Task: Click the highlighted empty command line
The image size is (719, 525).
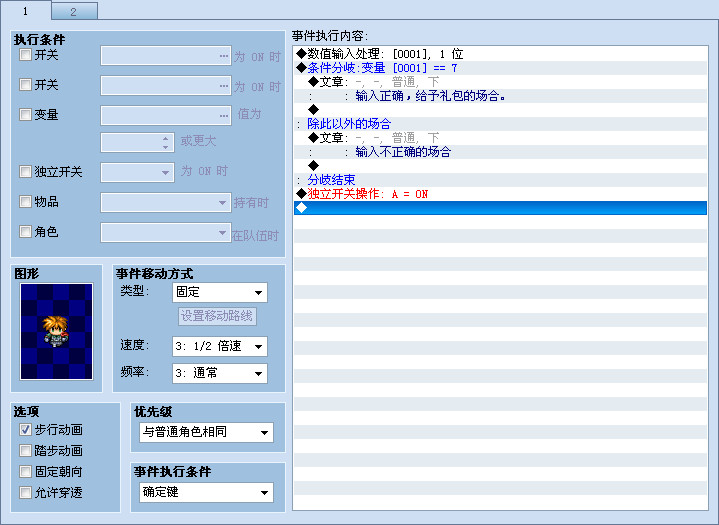Action: click(x=500, y=208)
